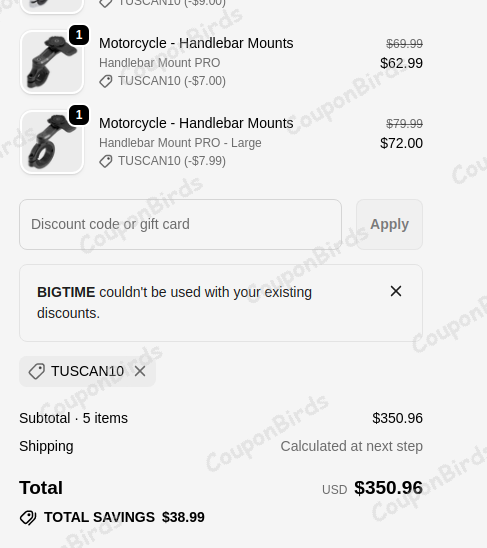Click quantity badge on PRO - Large thumbnail

[x=79, y=115]
